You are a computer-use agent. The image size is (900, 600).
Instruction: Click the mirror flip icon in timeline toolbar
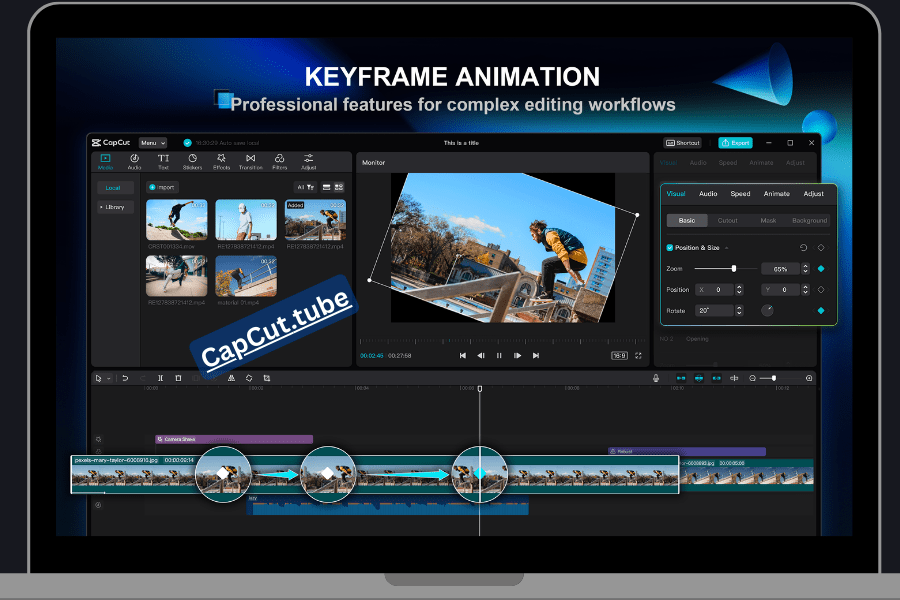click(231, 378)
